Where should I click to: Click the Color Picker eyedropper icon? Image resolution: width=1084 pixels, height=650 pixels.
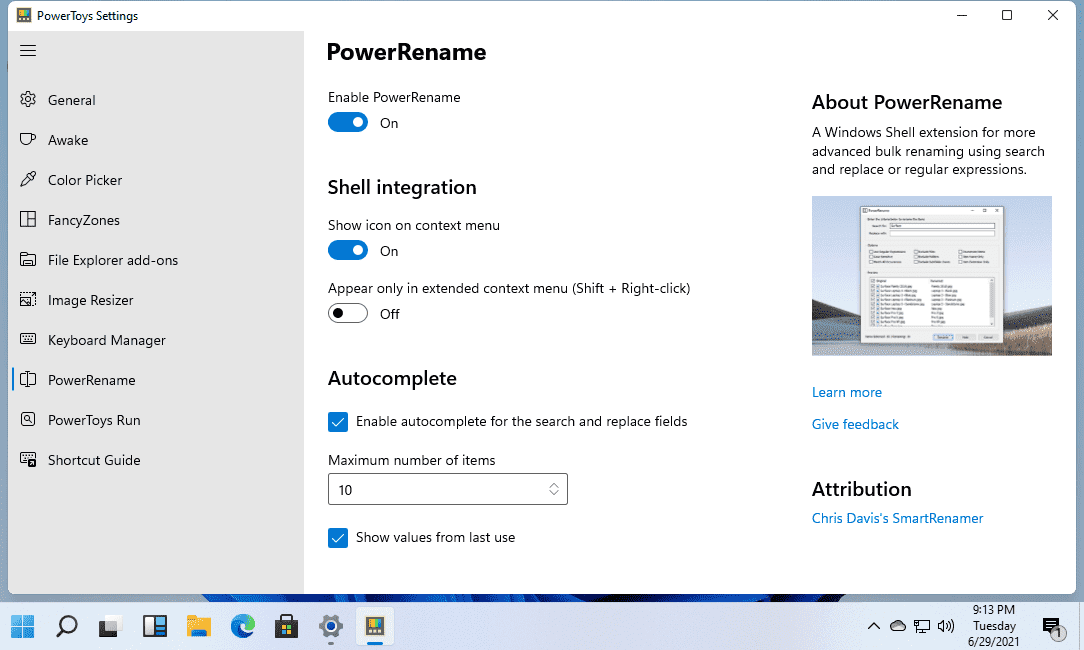28,180
